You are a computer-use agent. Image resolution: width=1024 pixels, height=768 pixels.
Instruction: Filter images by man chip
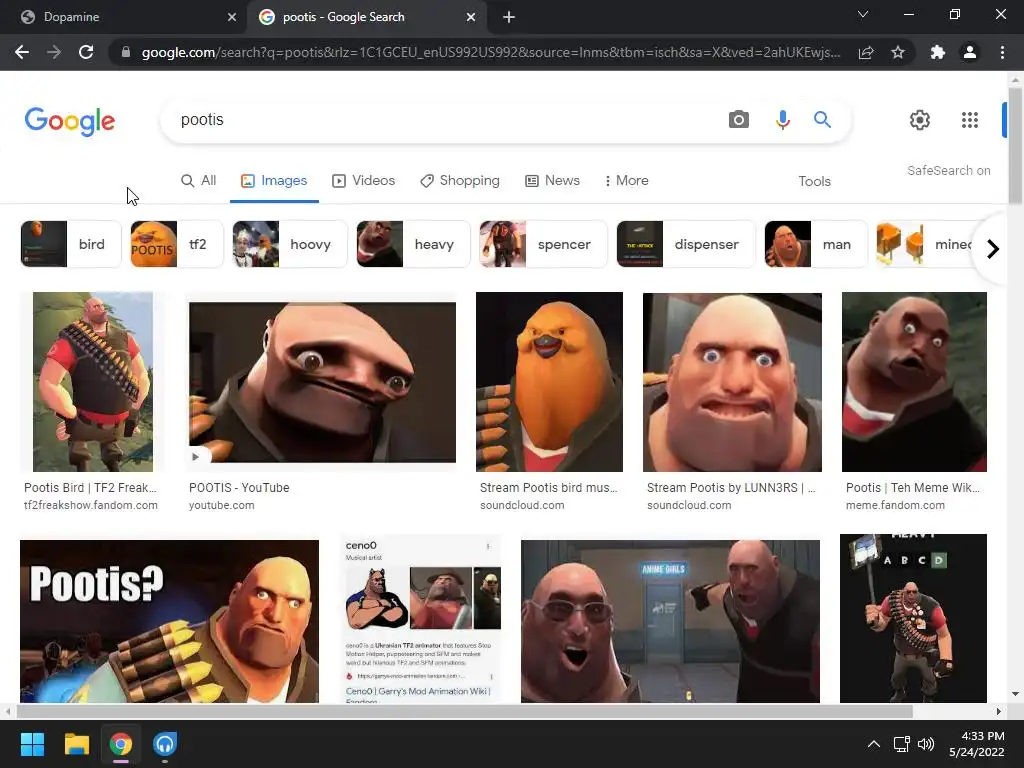click(816, 244)
